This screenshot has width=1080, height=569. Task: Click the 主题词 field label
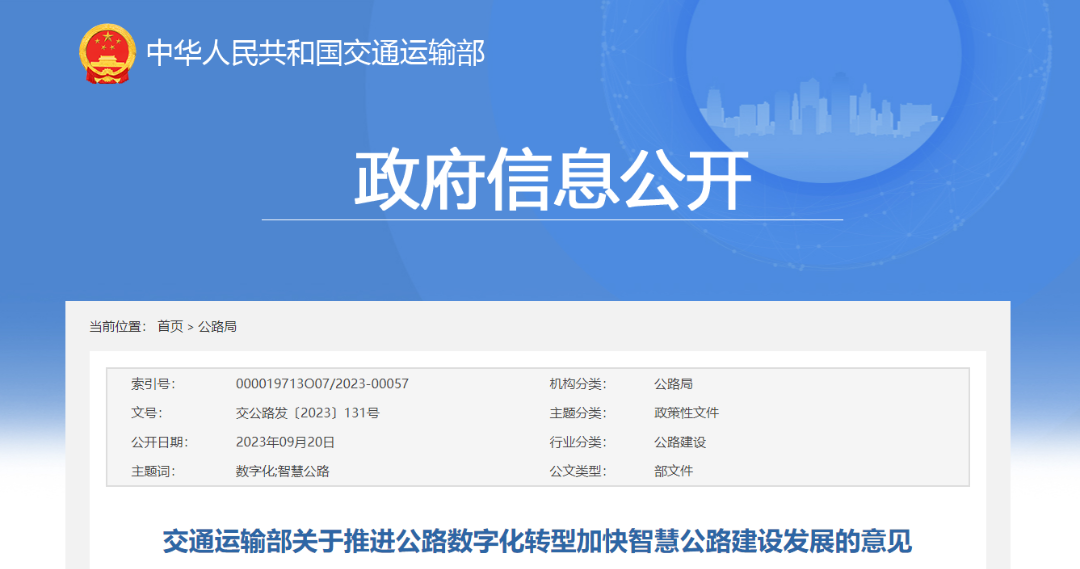click(x=152, y=471)
